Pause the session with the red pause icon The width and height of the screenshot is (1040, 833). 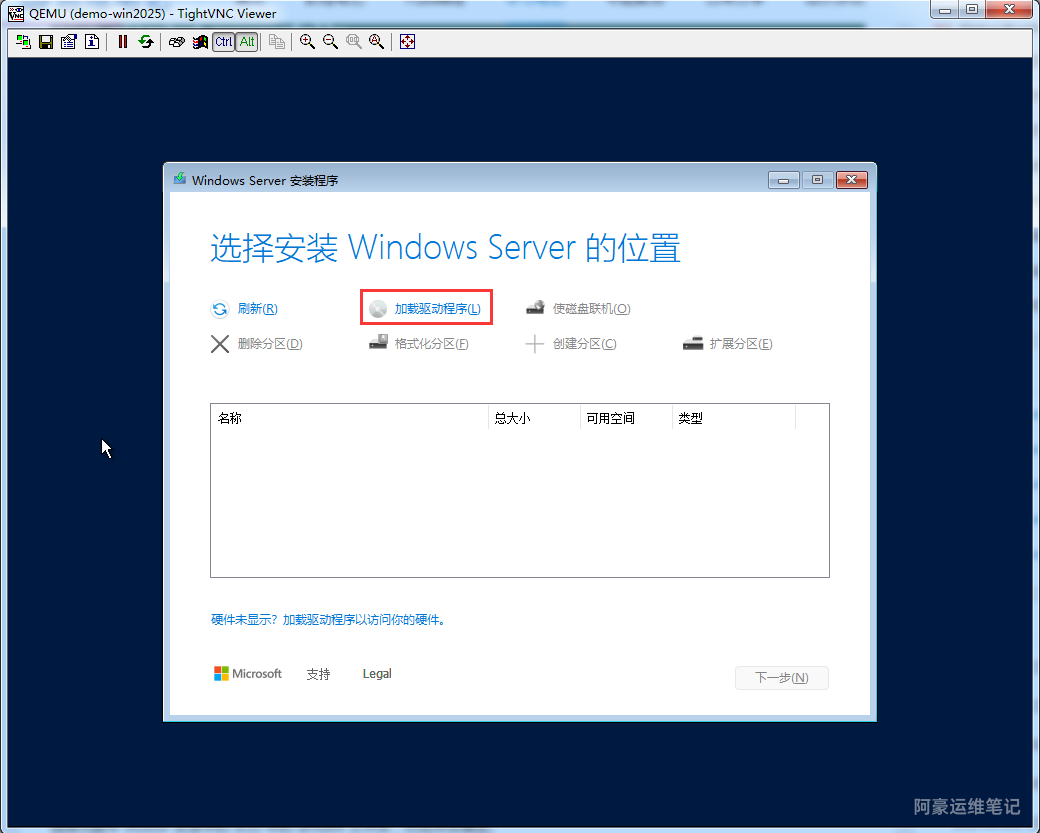123,42
